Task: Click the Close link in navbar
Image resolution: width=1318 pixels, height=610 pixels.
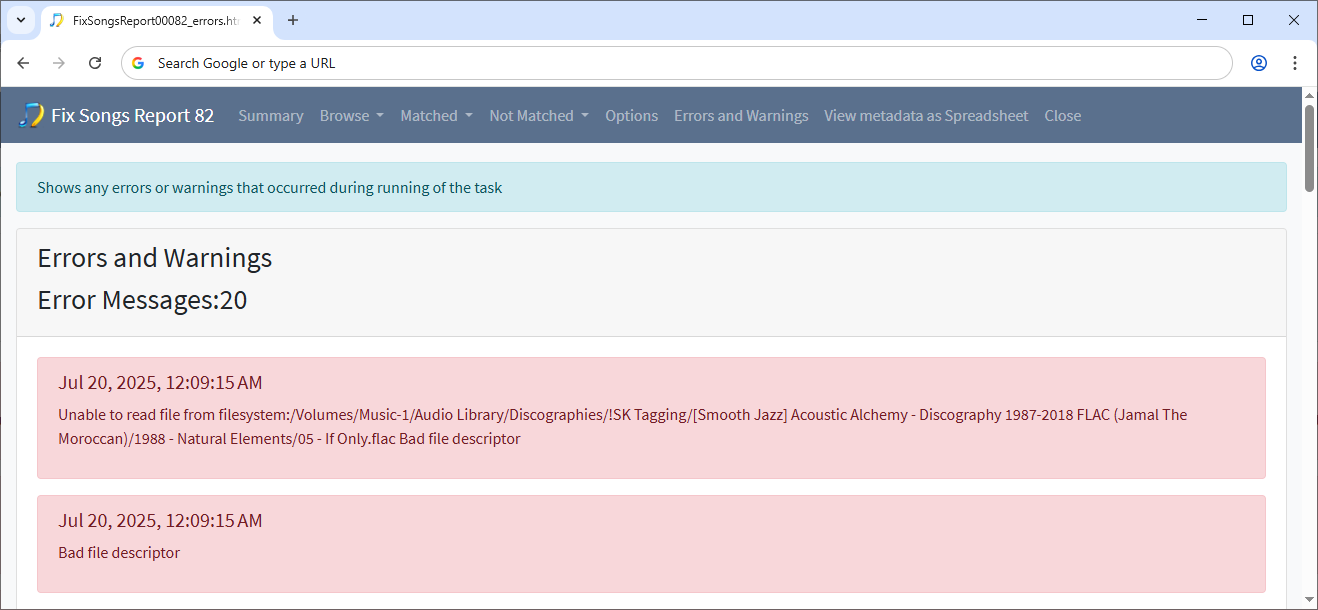Action: click(1062, 116)
